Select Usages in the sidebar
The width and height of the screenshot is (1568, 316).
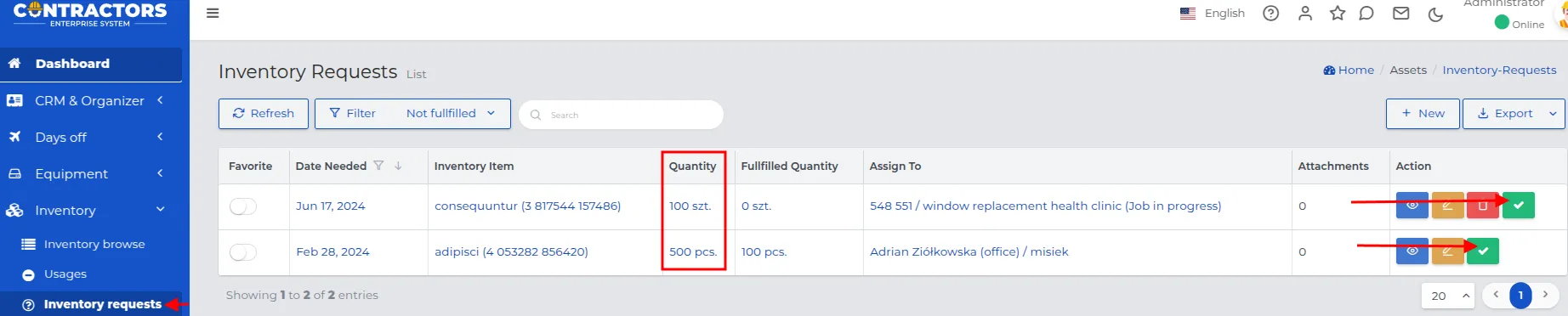65,274
